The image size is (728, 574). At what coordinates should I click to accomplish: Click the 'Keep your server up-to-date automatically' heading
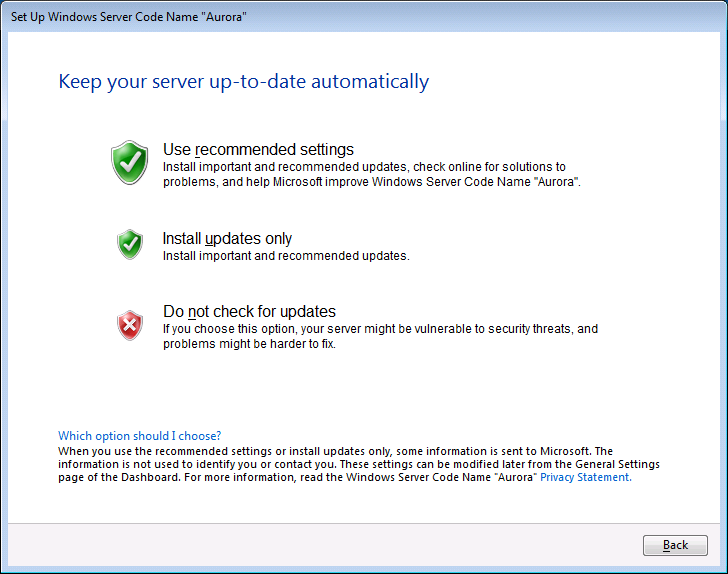click(x=244, y=82)
